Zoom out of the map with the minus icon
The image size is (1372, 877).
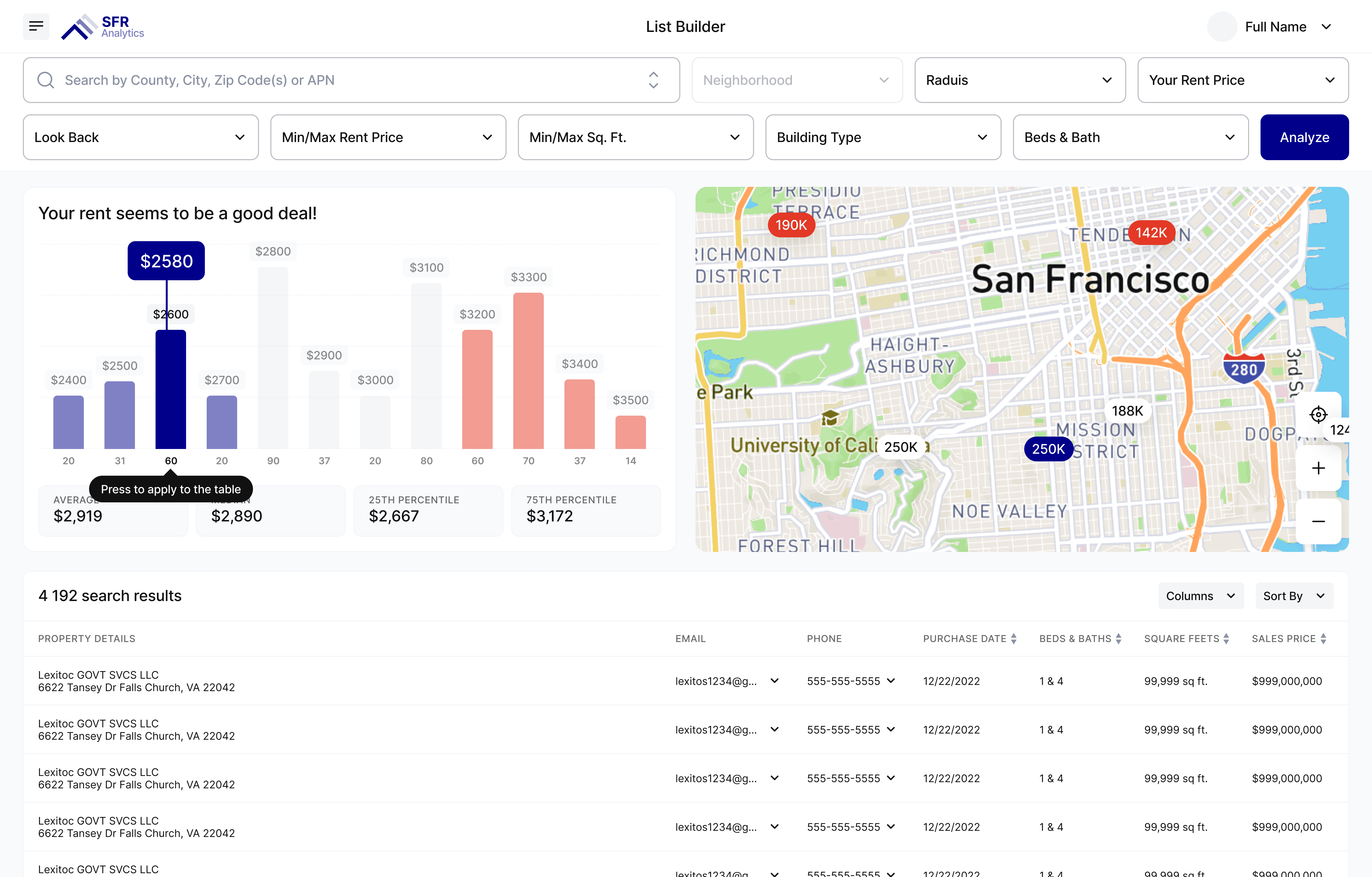pyautogui.click(x=1318, y=521)
